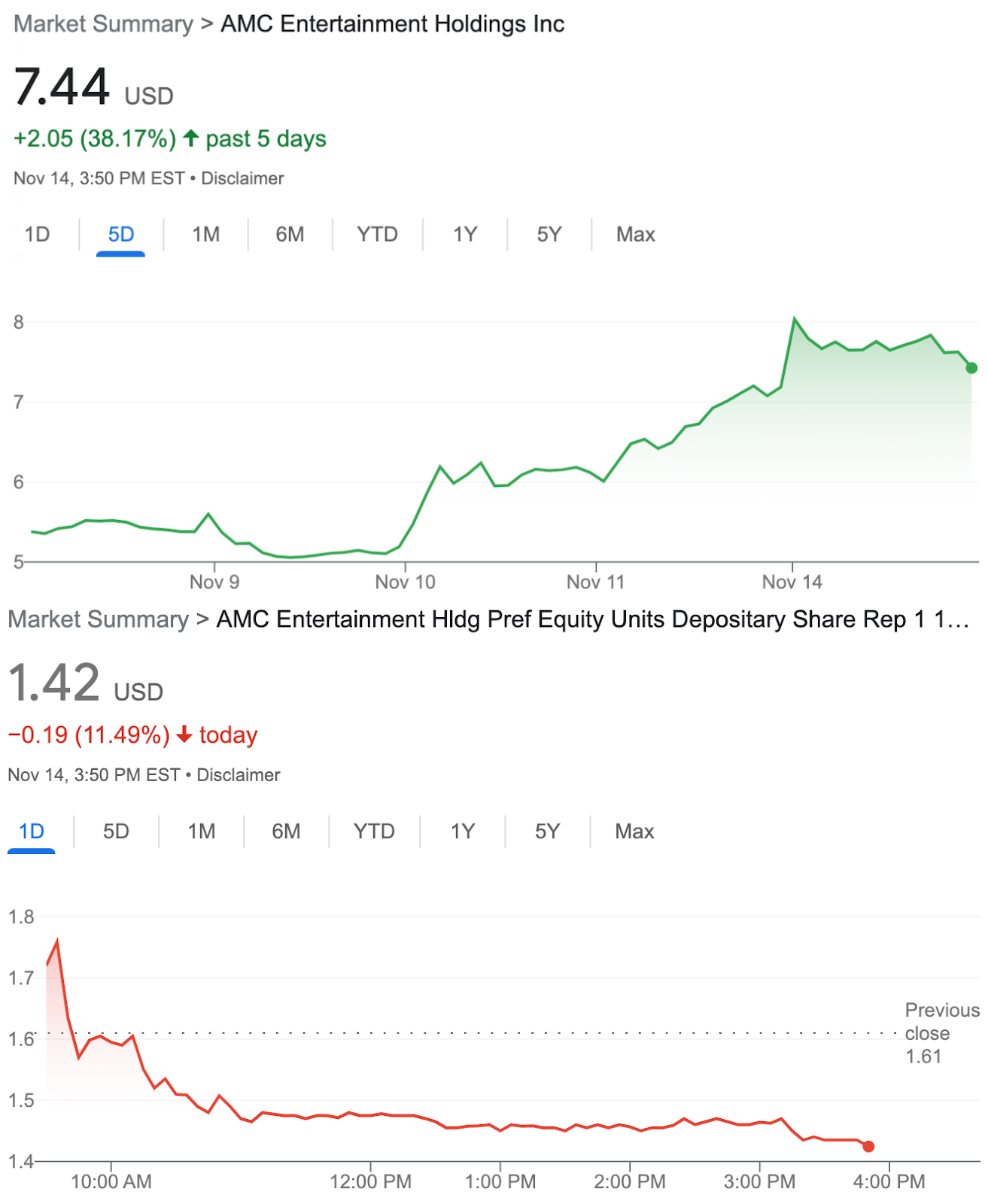The image size is (988, 1204).
Task: Open Disclaimer link under 7.44 USD quote
Action: pyautogui.click(x=242, y=178)
